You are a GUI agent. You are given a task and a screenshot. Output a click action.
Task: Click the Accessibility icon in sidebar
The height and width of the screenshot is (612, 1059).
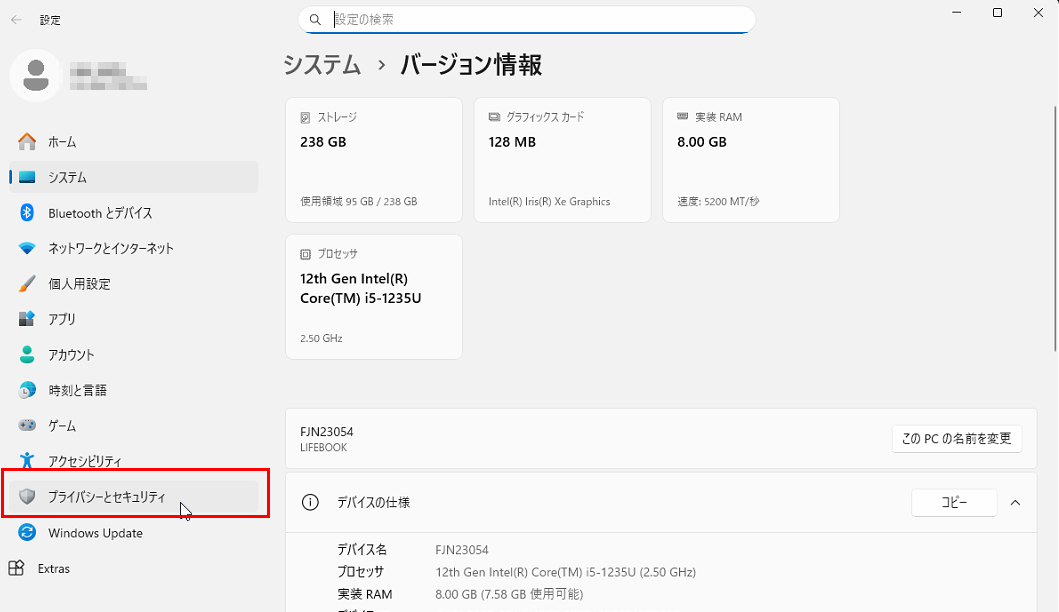pos(27,461)
